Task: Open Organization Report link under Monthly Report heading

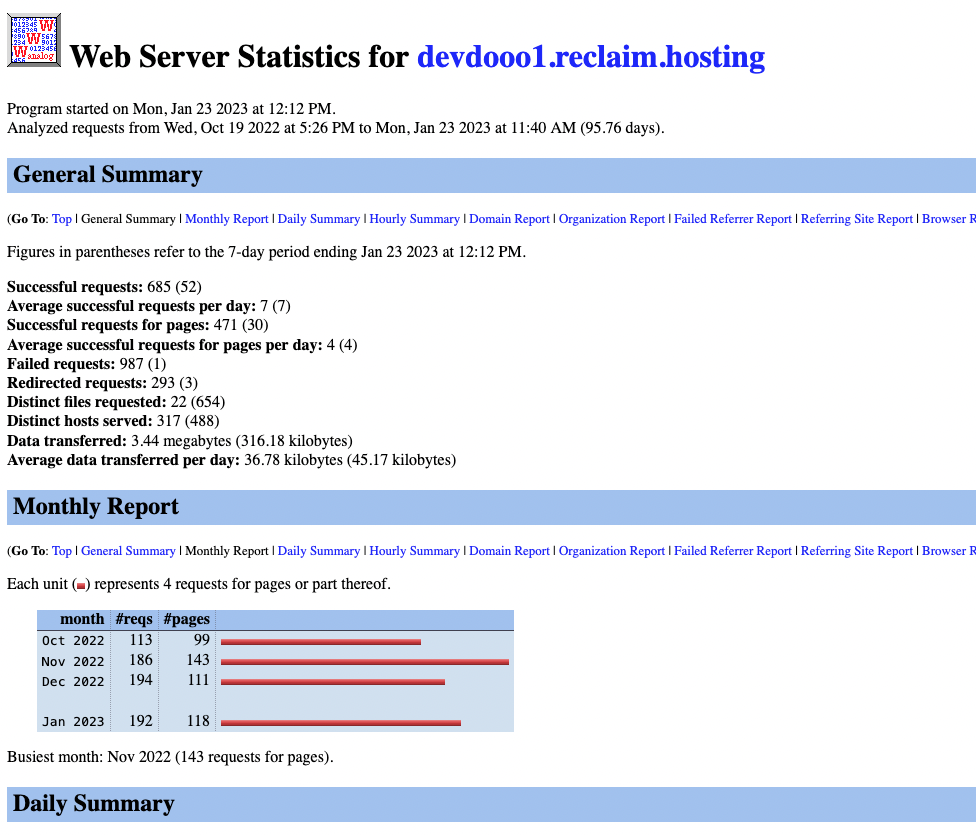Action: click(x=612, y=551)
